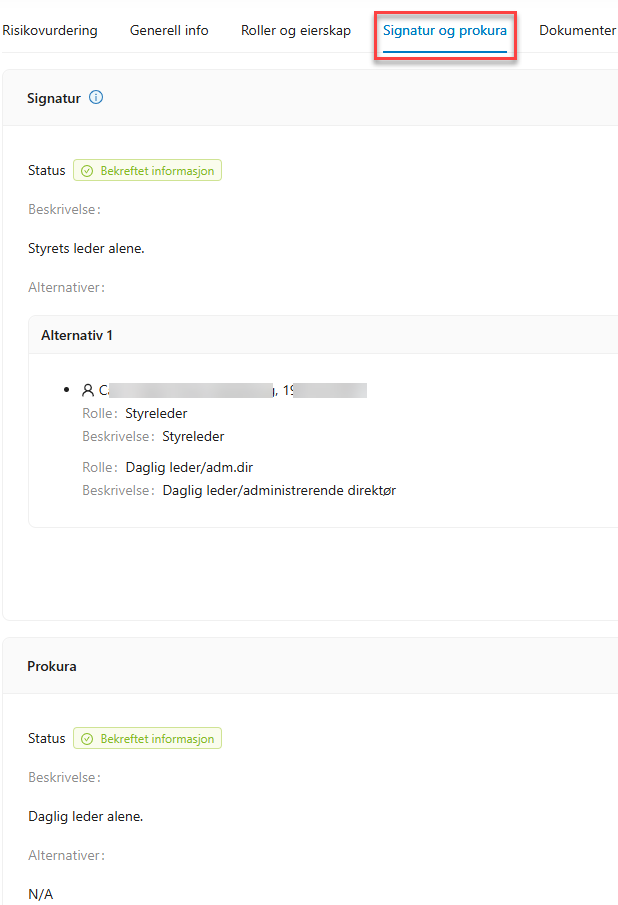The height and width of the screenshot is (905, 618).
Task: Click the checkmark icon in Prokura status badge
Action: [87, 739]
